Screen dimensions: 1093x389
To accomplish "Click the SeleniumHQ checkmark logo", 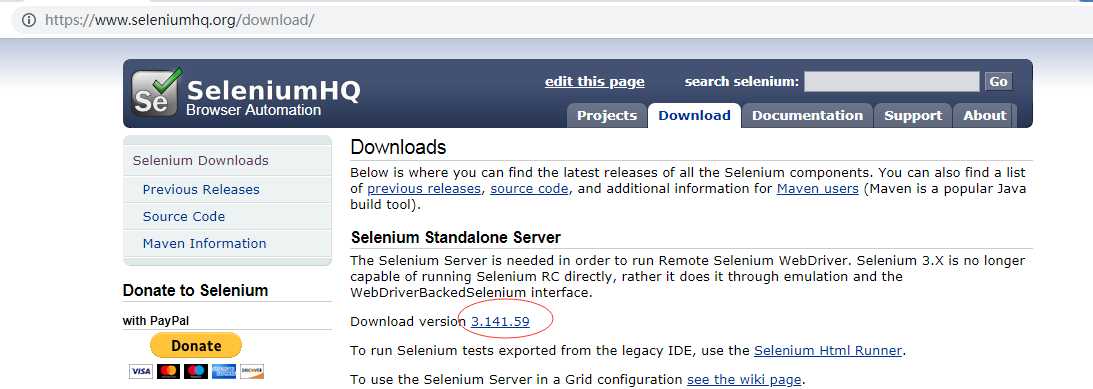I will point(157,91).
